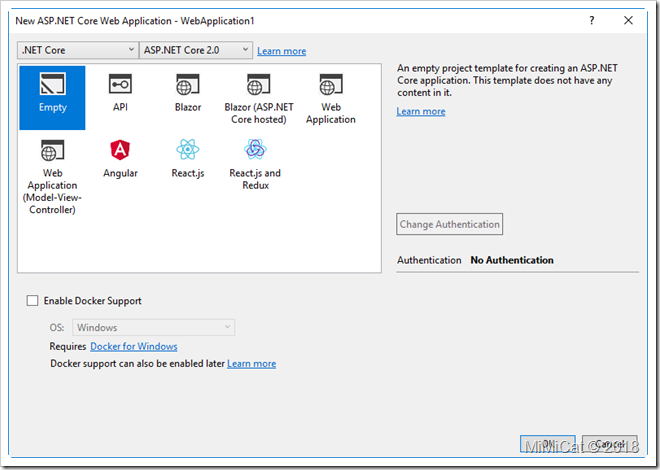The height and width of the screenshot is (470, 660).
Task: Click Learn more link about Docker support
Action: coord(252,364)
